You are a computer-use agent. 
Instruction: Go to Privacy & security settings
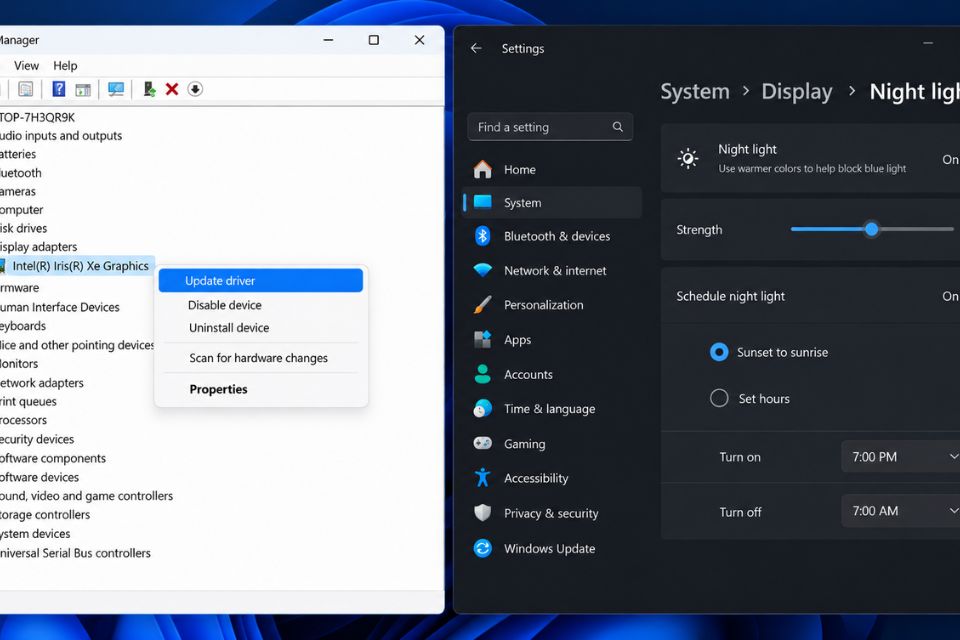[x=552, y=513]
